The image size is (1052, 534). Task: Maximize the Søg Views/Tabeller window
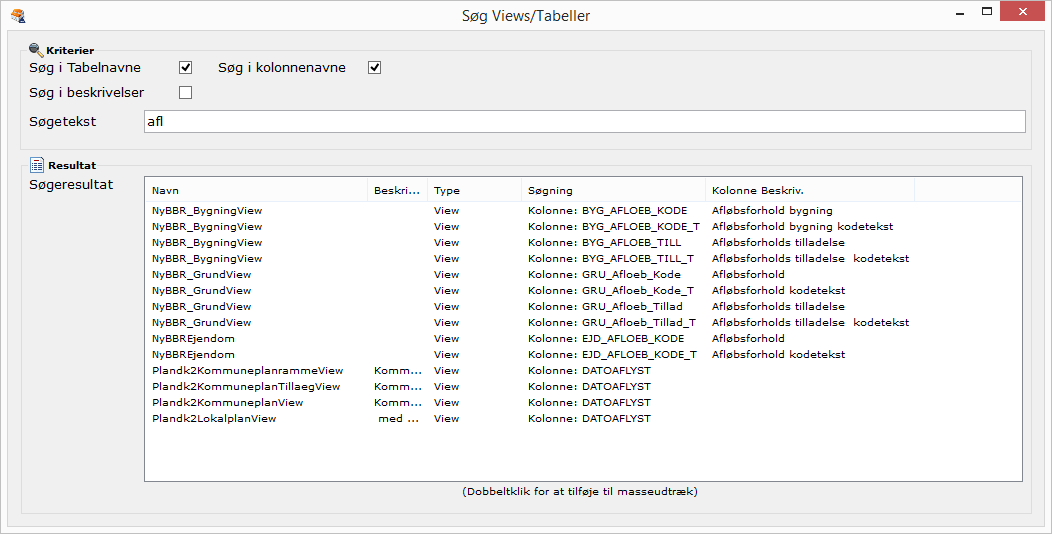pos(987,12)
